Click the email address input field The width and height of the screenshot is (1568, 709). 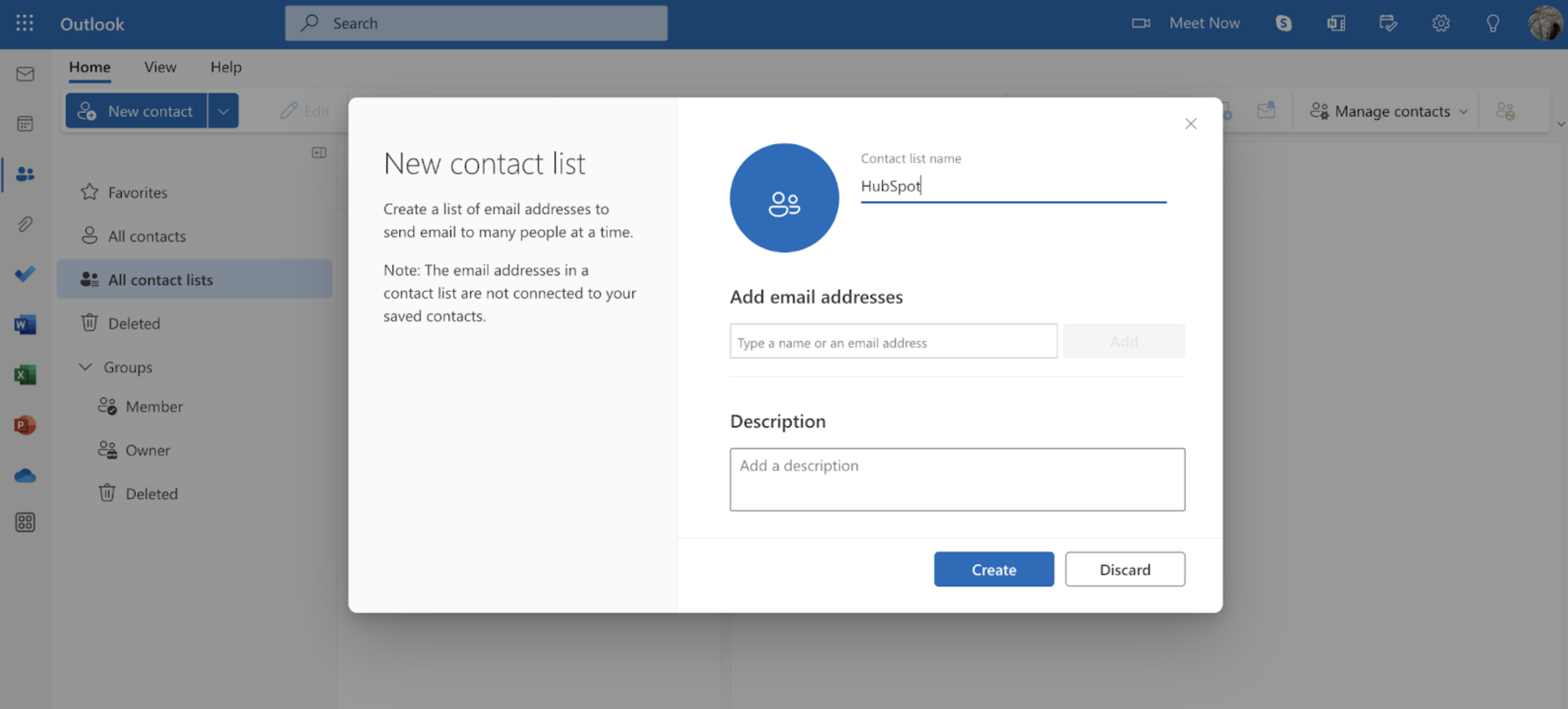point(893,341)
